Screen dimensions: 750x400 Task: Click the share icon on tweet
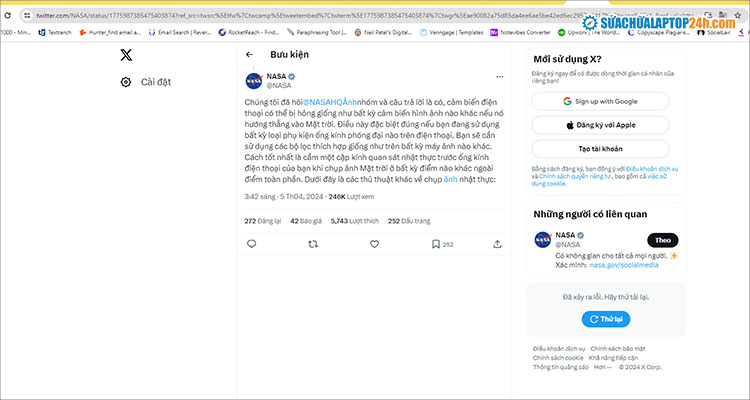(497, 243)
